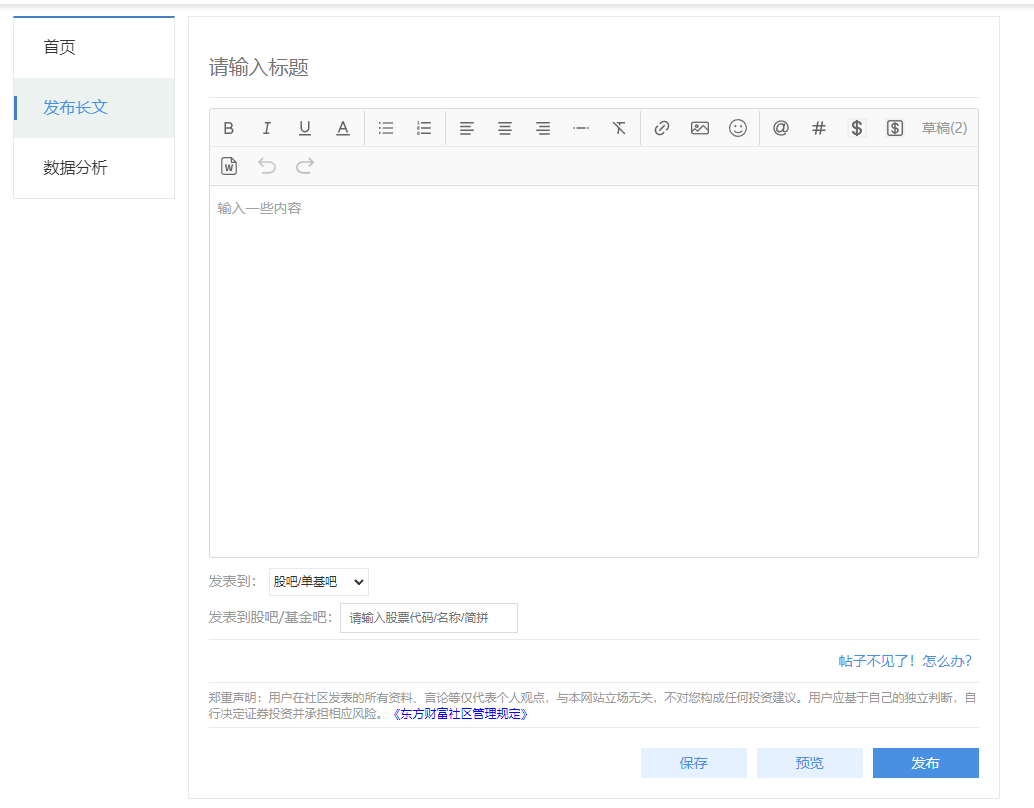Viewport: 1034px width, 808px height.
Task: Open the 发表到 publish destination dropdown
Action: [318, 581]
